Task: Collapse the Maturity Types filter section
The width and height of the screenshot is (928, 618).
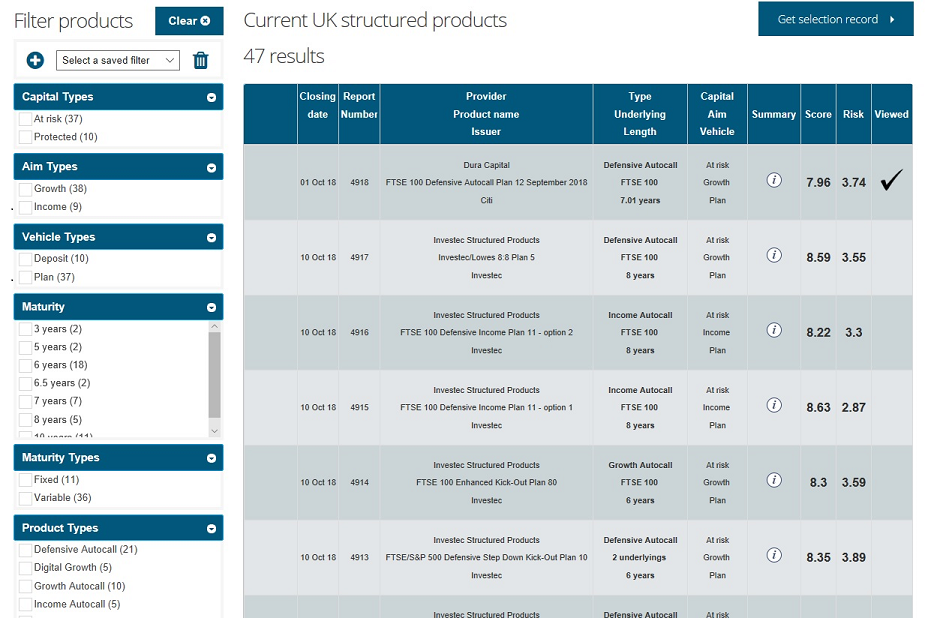Action: pos(211,458)
